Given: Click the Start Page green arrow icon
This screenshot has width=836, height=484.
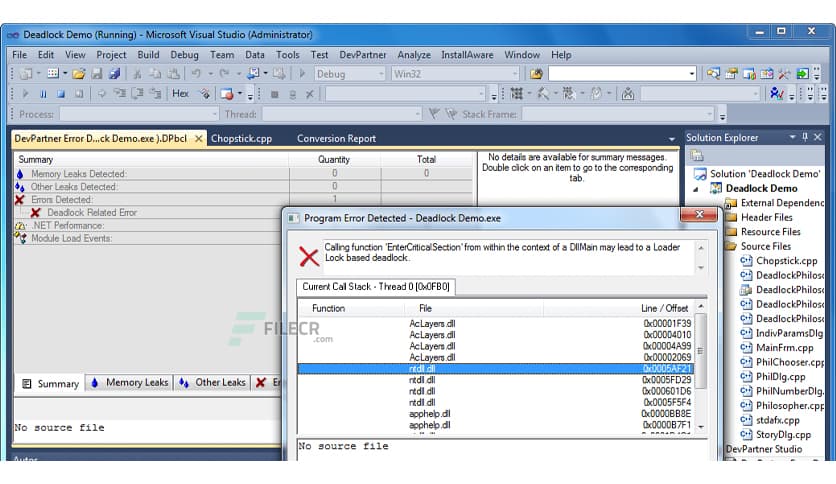Looking at the screenshot, I should pos(802,74).
